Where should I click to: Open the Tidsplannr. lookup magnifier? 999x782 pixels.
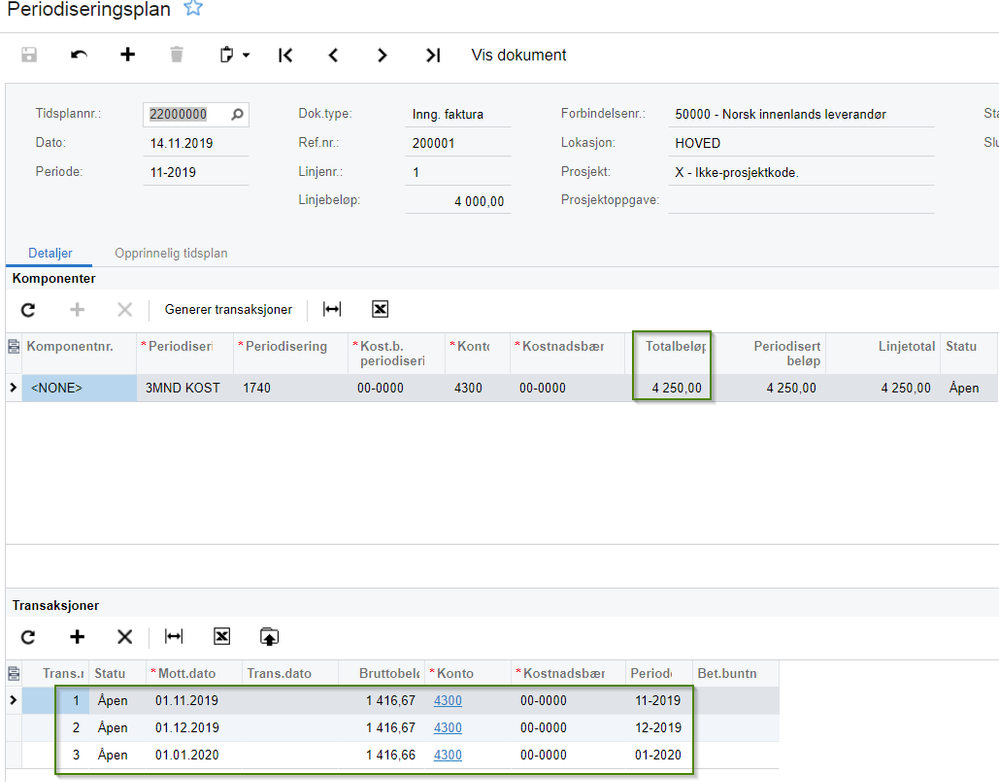pos(237,115)
